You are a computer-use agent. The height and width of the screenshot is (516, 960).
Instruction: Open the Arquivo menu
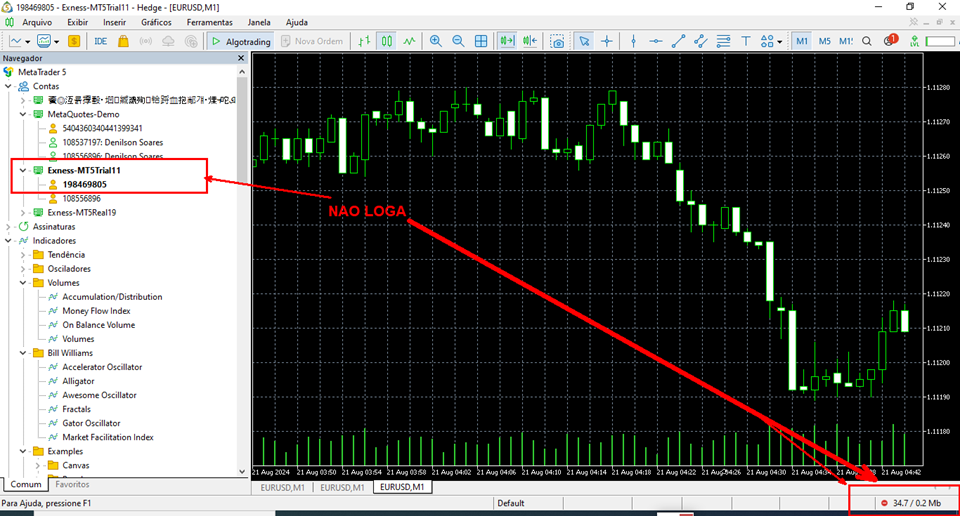click(x=37, y=22)
